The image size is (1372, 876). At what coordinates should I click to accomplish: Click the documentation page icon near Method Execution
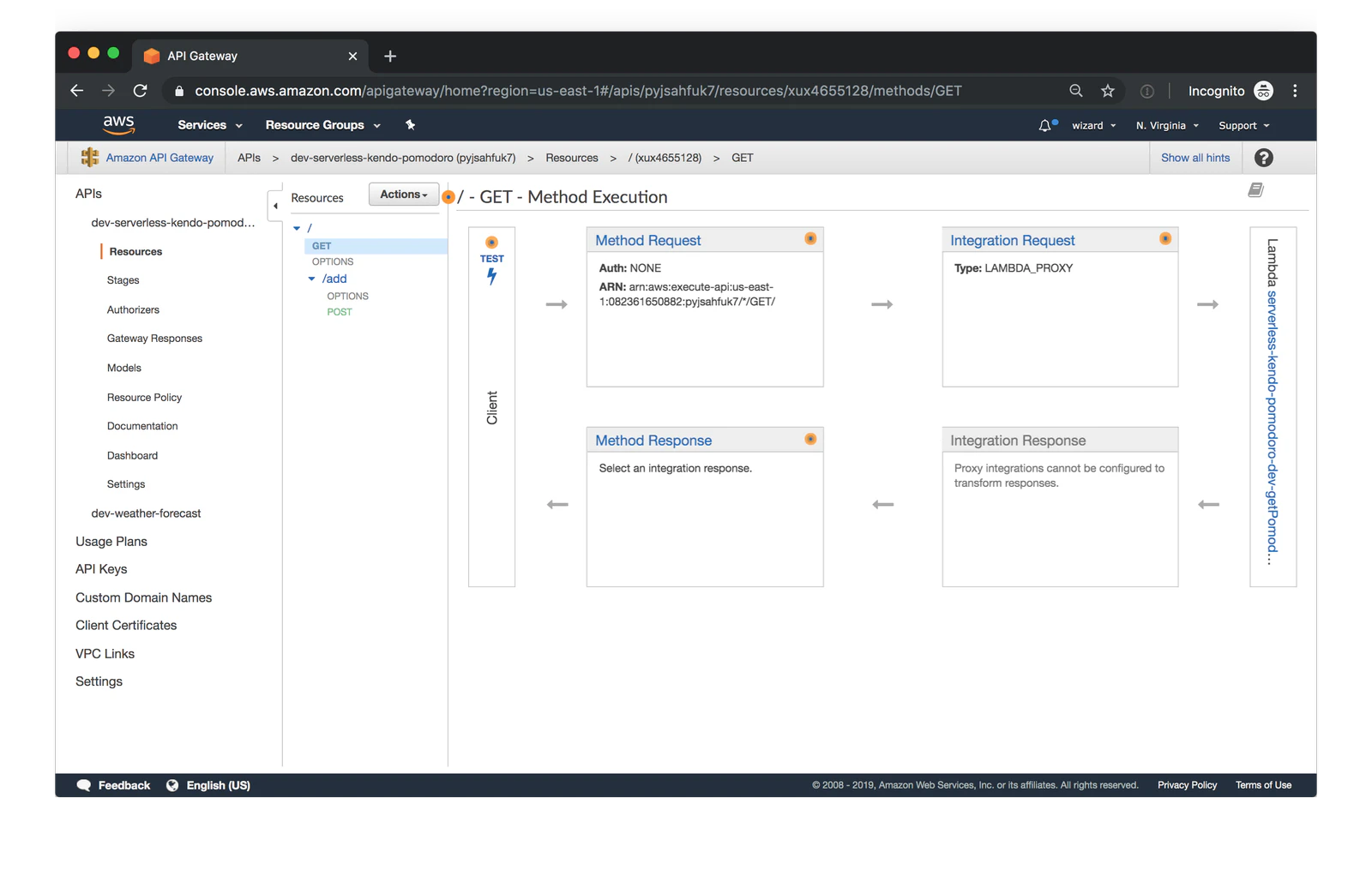pos(1255,189)
